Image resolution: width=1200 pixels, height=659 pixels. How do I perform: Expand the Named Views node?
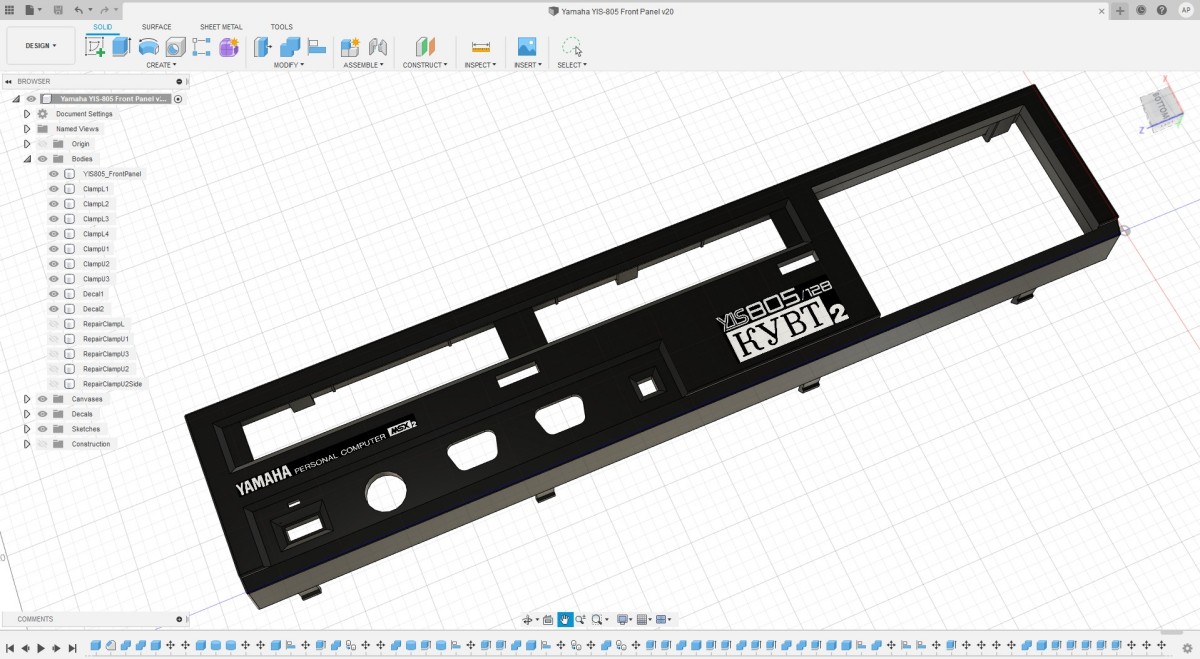tap(27, 129)
